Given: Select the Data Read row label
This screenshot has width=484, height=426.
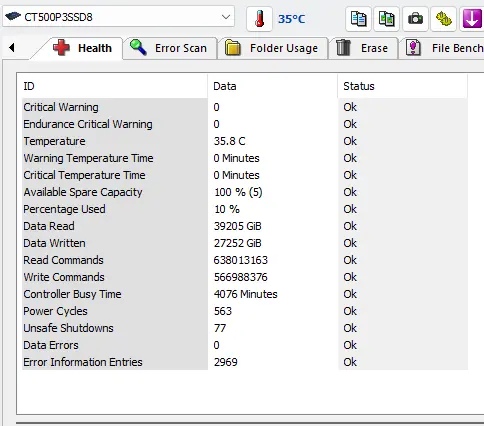Looking at the screenshot, I should click(49, 226).
